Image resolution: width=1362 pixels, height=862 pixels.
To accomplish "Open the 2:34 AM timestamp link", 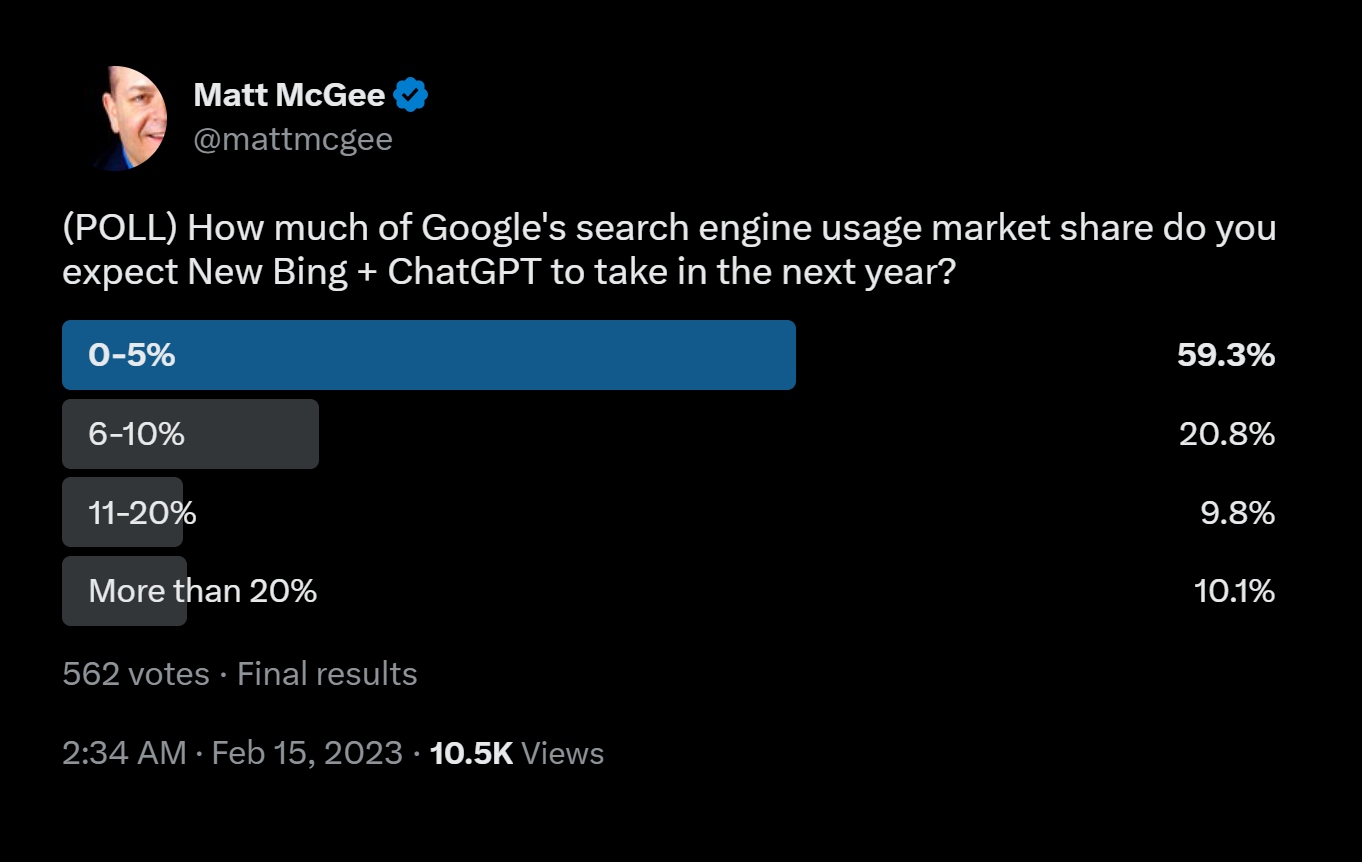I will (x=125, y=753).
